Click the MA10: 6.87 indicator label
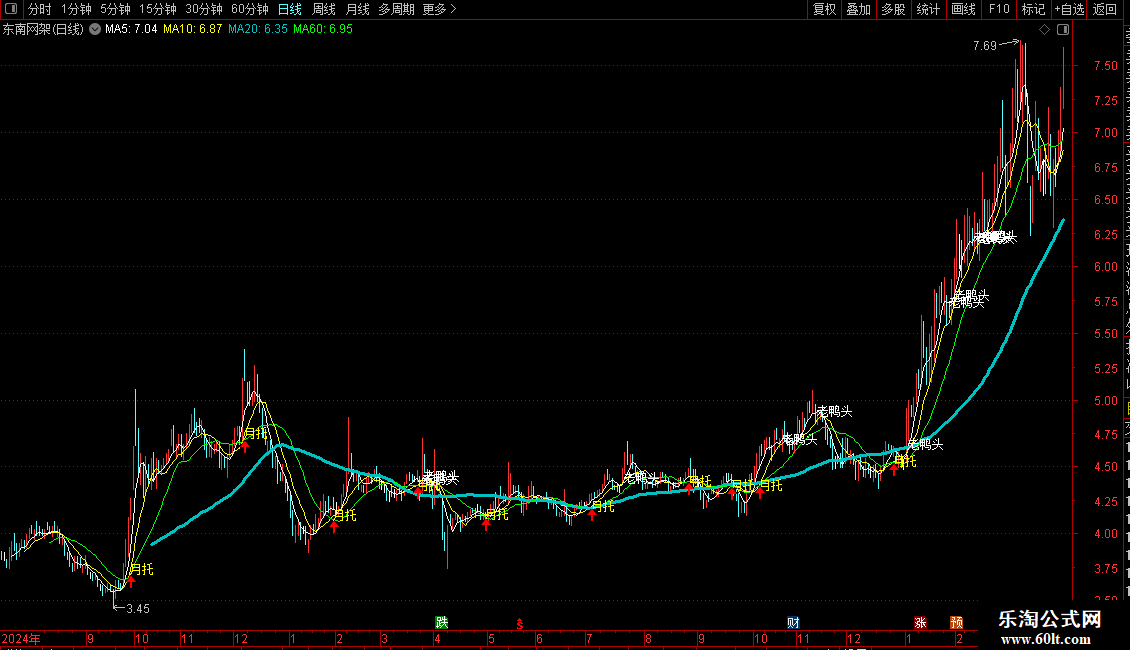1130x650 pixels. tap(192, 30)
